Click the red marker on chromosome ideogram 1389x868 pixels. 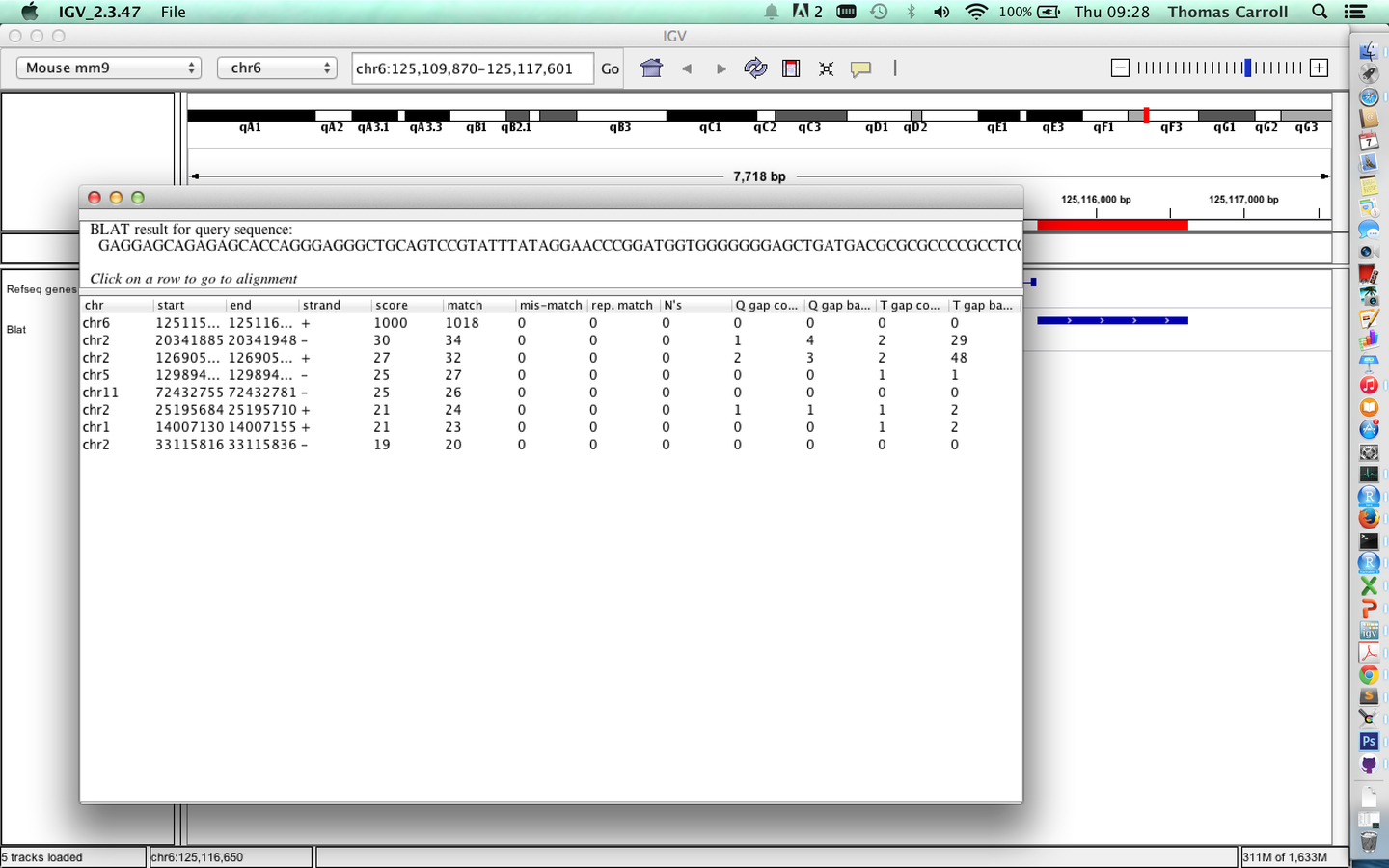pyautogui.click(x=1146, y=116)
